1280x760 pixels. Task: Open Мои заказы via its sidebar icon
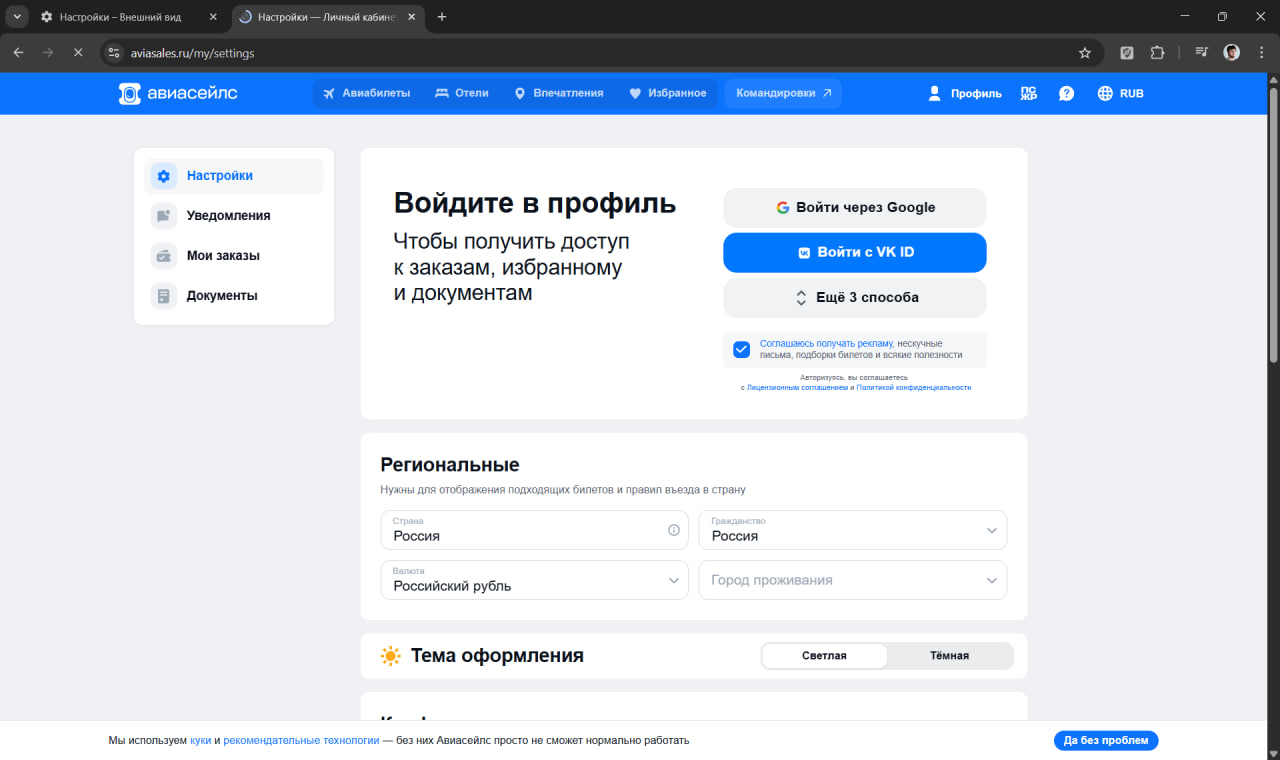pyautogui.click(x=163, y=255)
